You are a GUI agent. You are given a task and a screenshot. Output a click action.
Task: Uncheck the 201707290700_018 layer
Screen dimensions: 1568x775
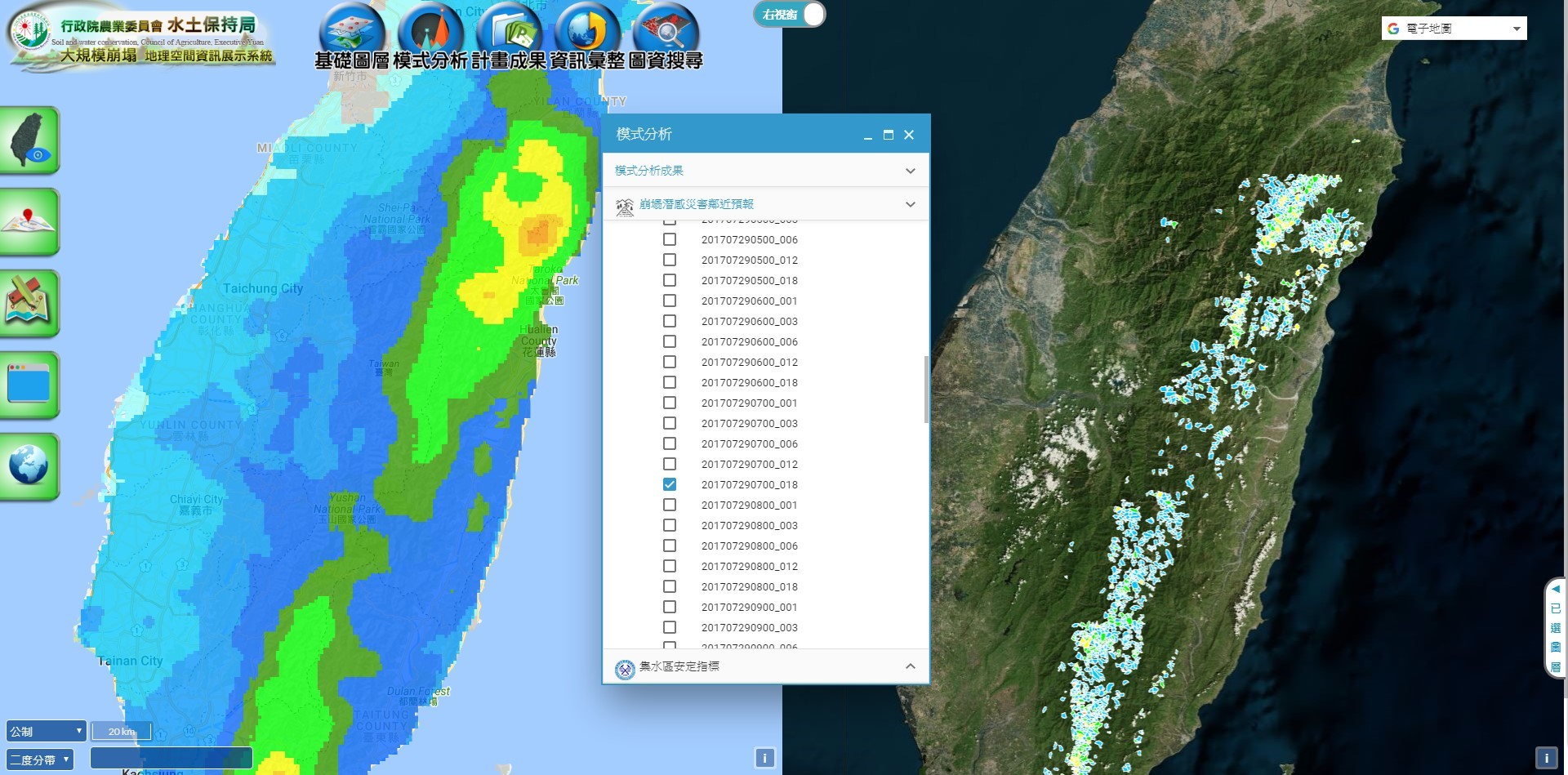(x=670, y=484)
